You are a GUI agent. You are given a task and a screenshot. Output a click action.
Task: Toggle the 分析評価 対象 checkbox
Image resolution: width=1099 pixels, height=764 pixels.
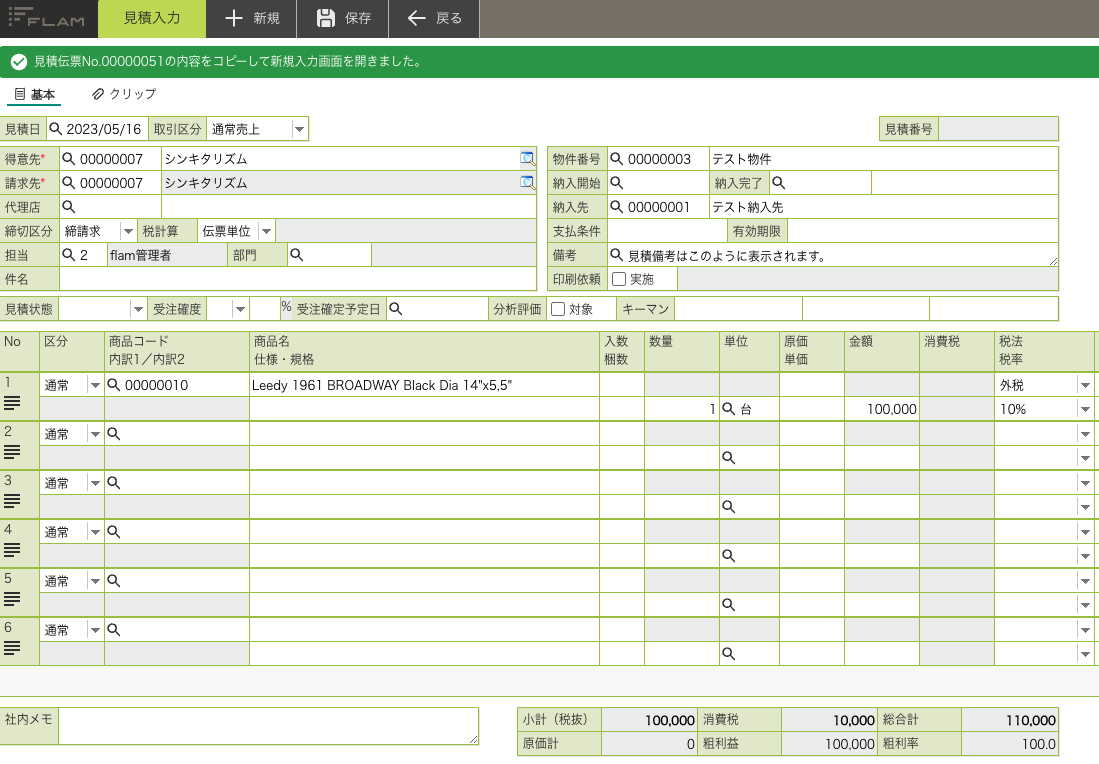[558, 309]
